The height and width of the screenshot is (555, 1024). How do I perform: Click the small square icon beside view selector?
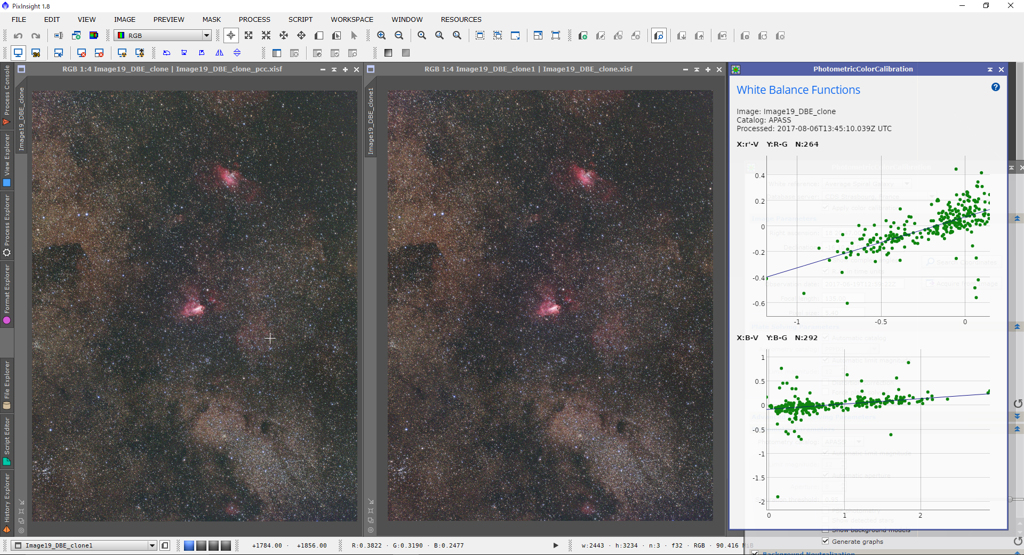coord(165,545)
